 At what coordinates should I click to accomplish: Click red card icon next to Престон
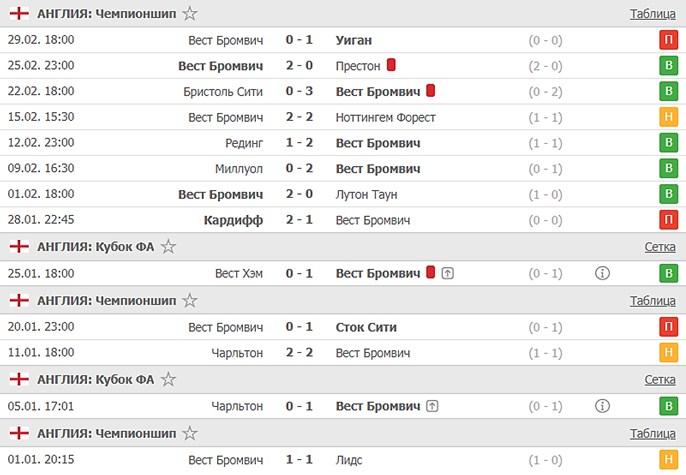(392, 65)
